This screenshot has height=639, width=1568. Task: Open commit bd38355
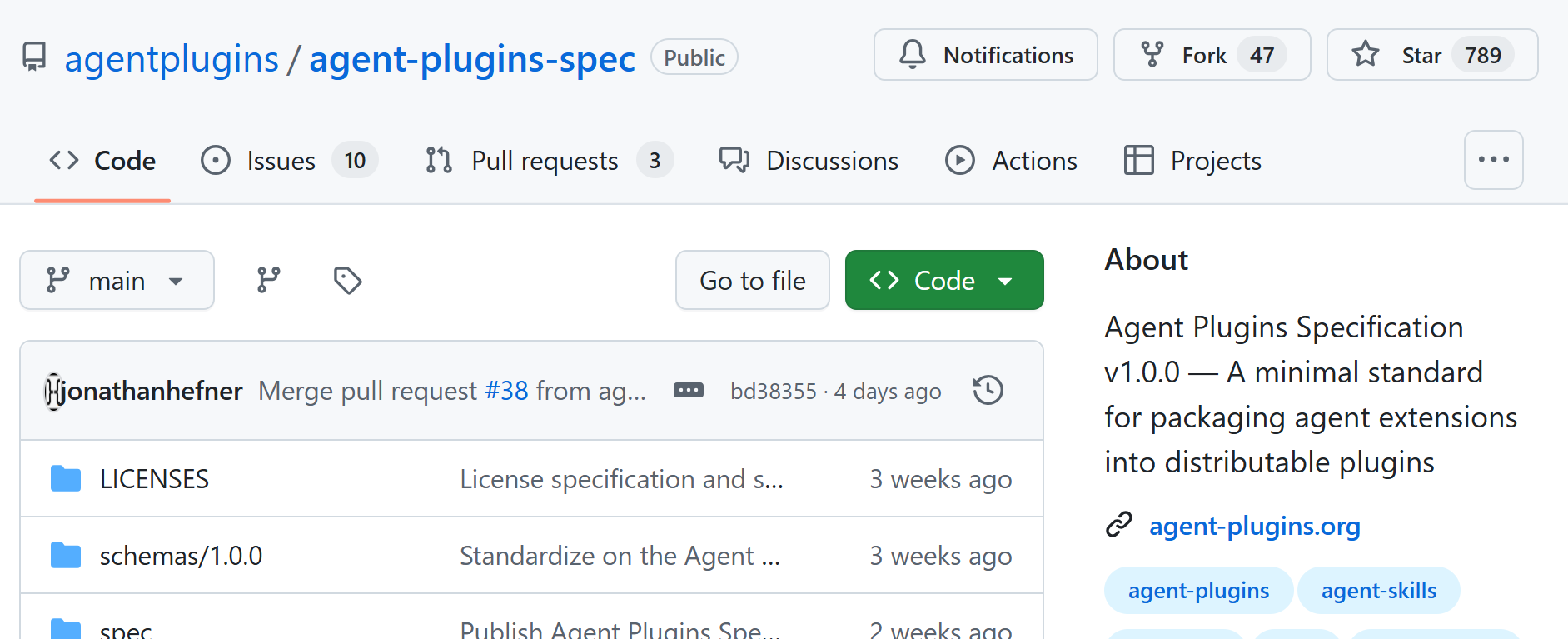pos(774,392)
